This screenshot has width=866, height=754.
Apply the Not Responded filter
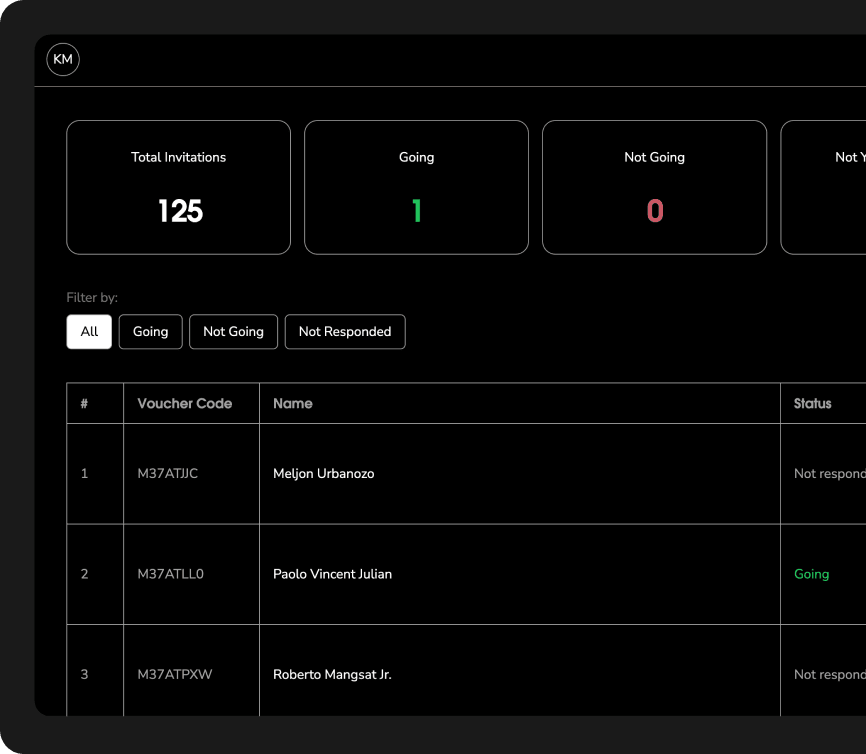click(345, 332)
